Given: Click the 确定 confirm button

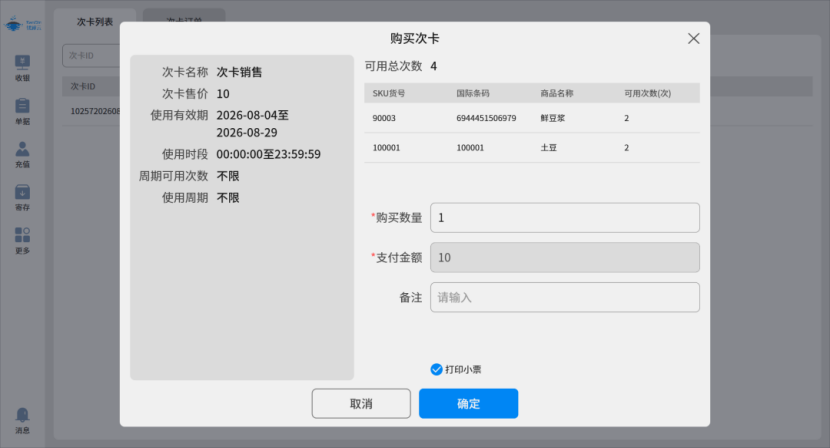Looking at the screenshot, I should pos(468,404).
